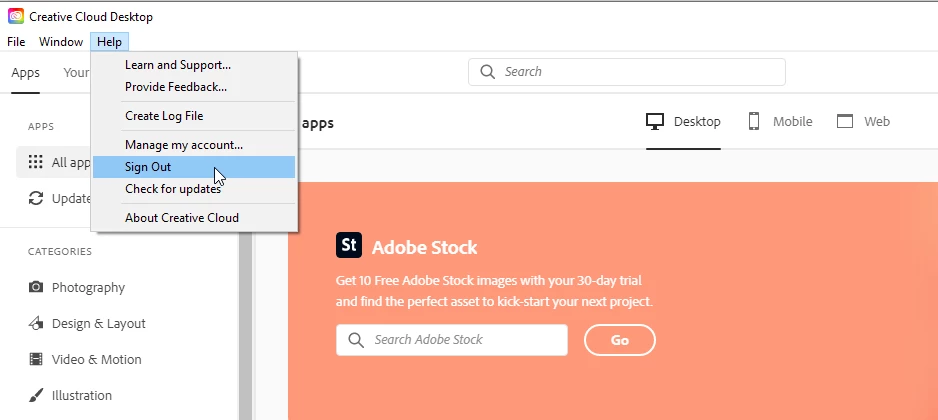Select the Desktop monitor icon

[x=655, y=121]
